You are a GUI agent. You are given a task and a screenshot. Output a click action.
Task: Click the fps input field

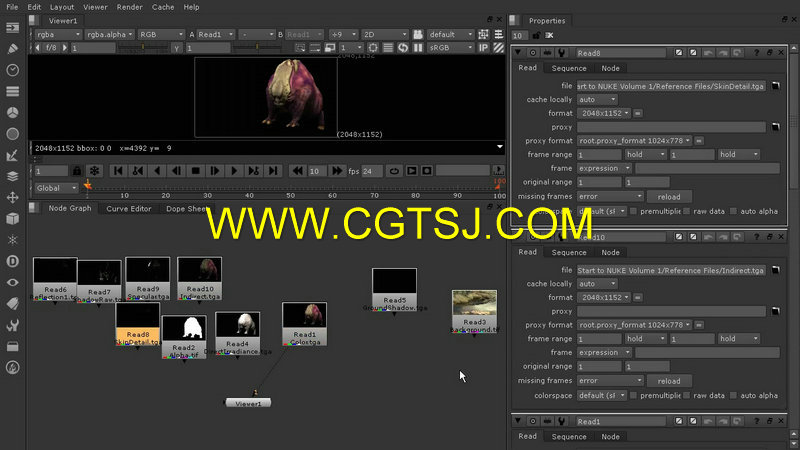(x=372, y=171)
